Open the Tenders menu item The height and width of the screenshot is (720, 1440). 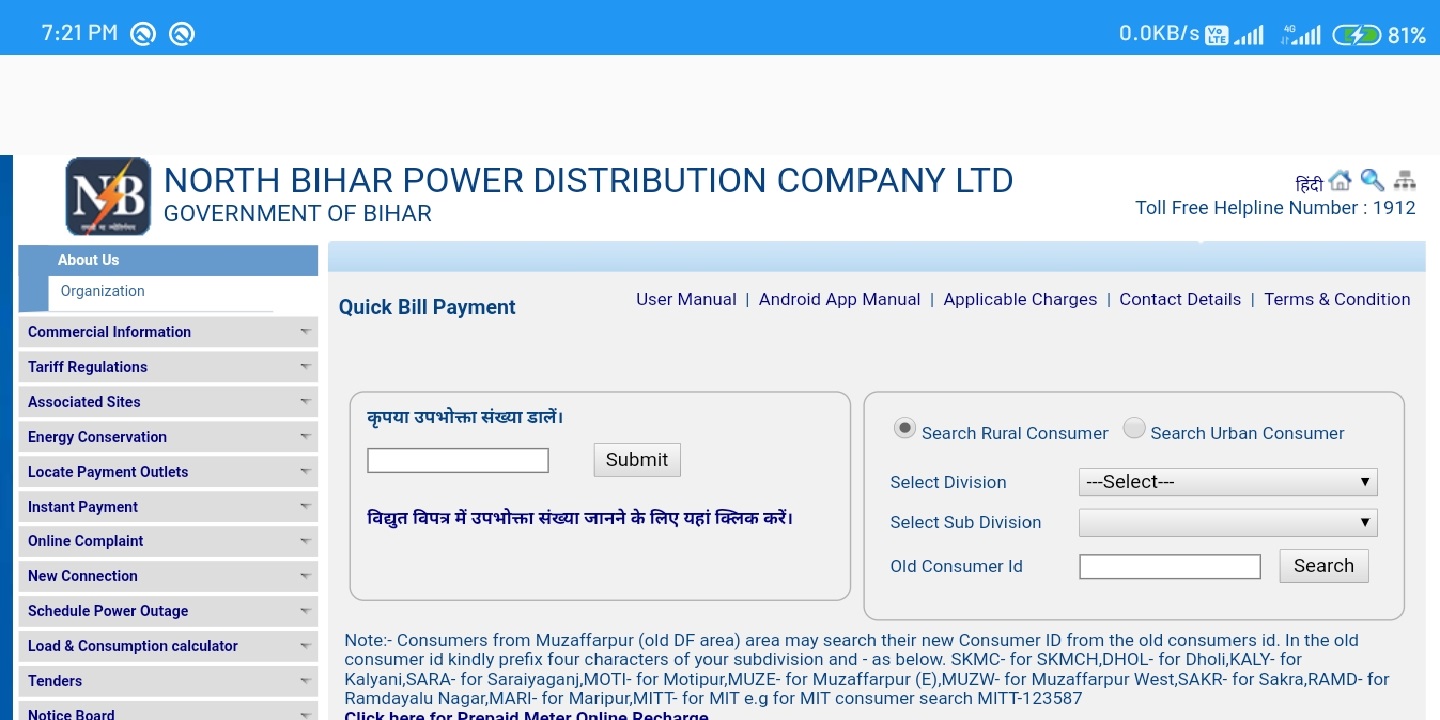(x=168, y=681)
